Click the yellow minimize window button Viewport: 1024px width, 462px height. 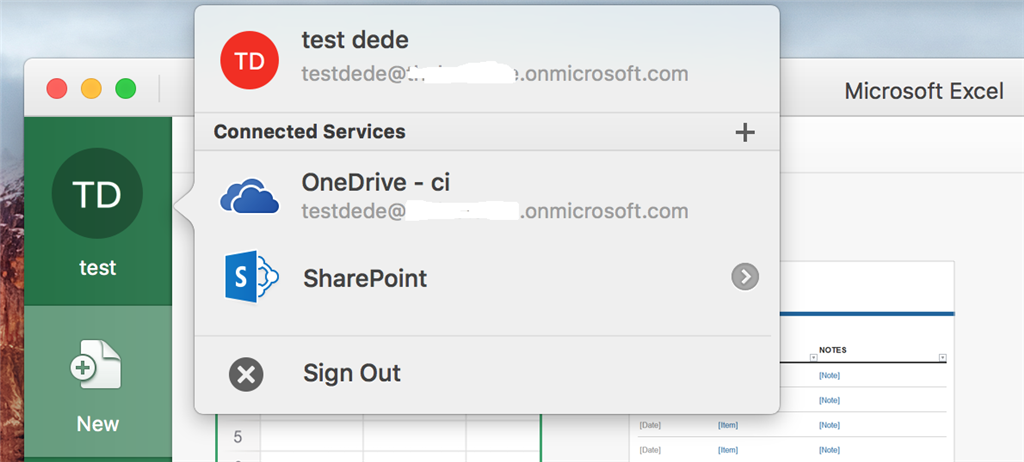[91, 88]
